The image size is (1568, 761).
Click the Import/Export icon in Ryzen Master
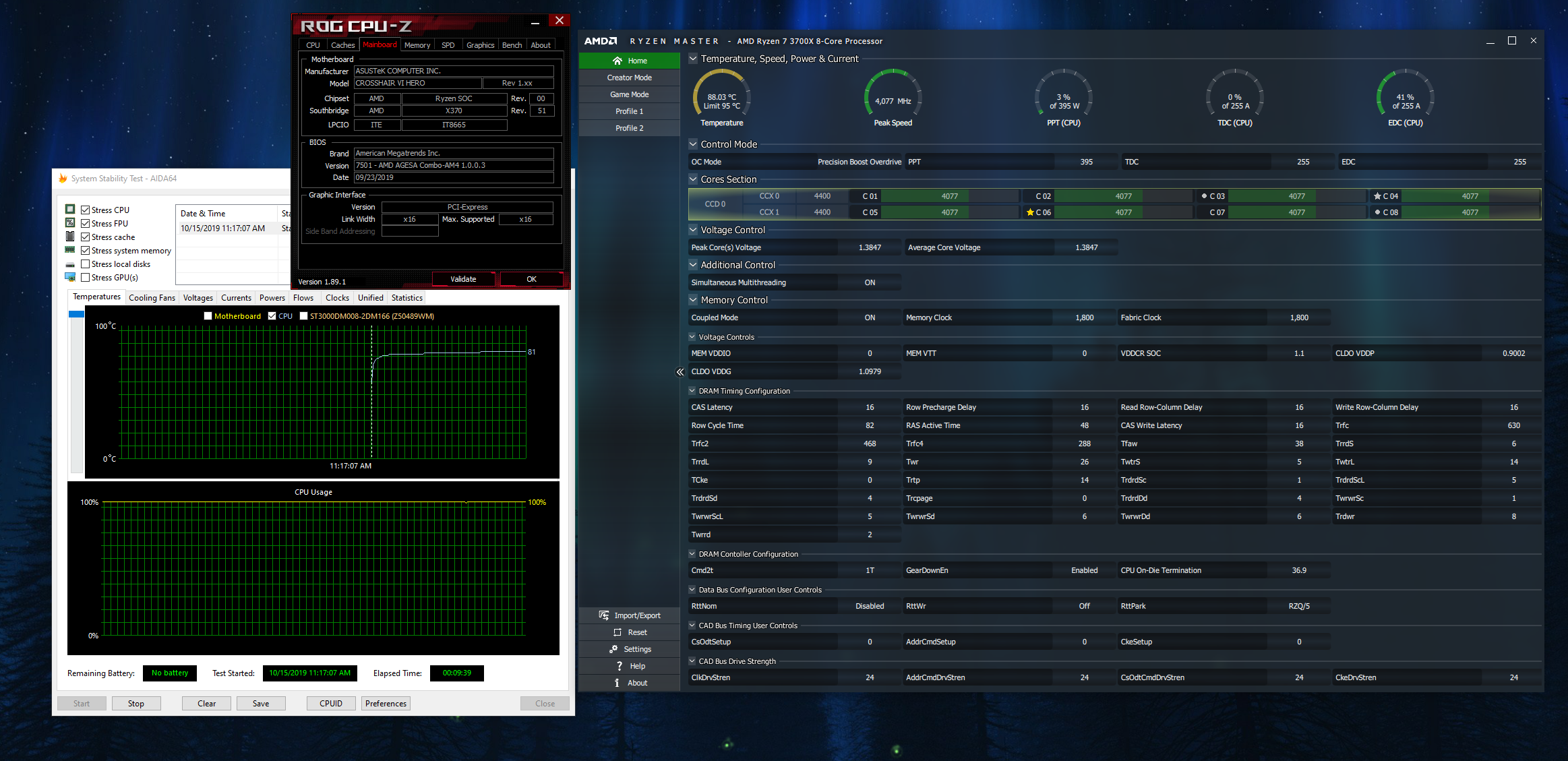(x=603, y=615)
